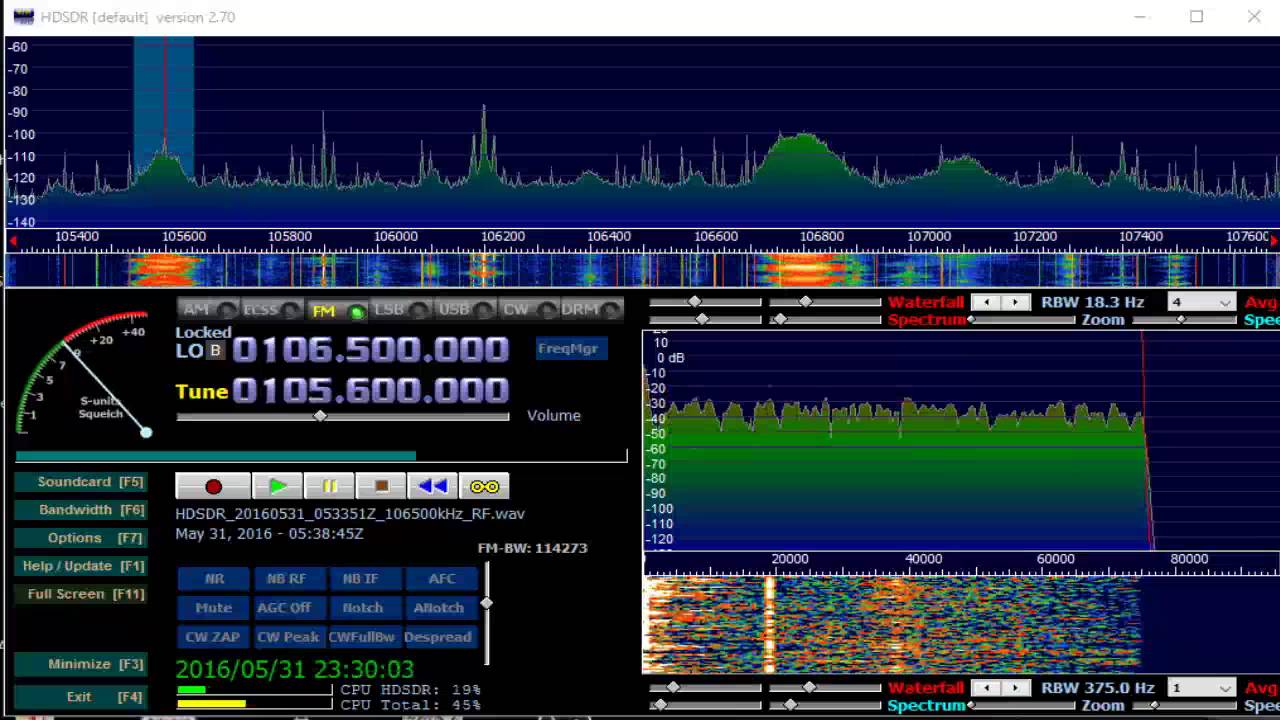Click the CW Peak button
Viewport: 1280px width, 720px height.
point(288,637)
